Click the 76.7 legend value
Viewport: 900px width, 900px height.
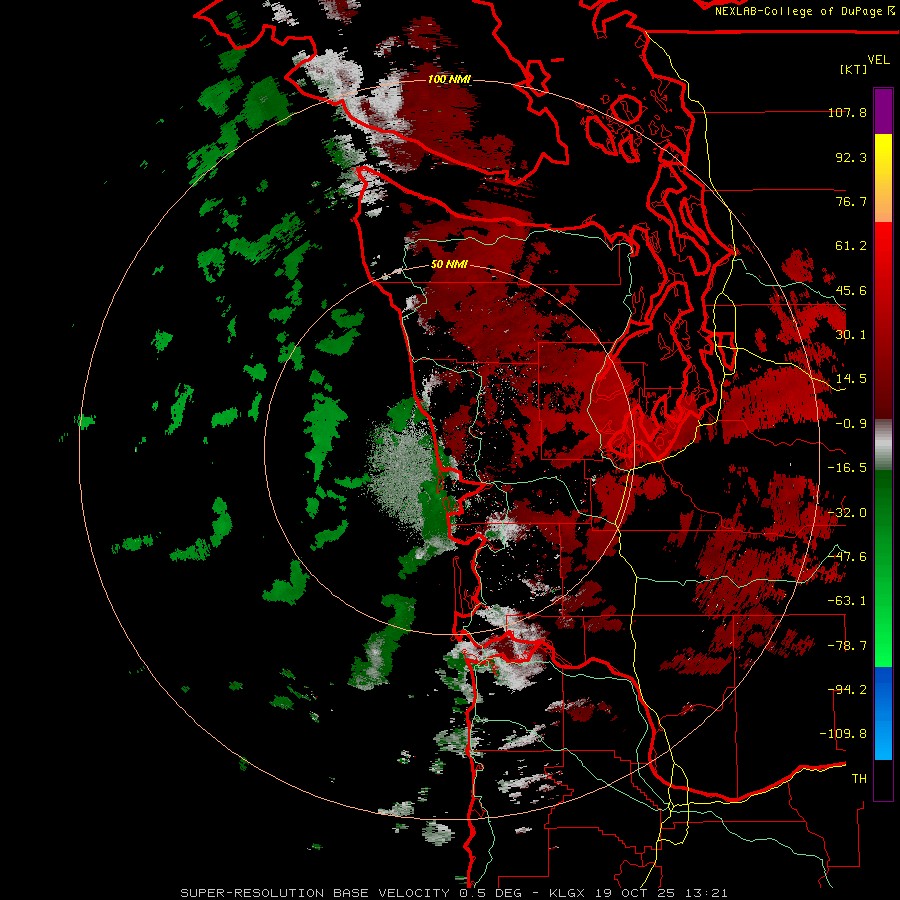pos(851,201)
